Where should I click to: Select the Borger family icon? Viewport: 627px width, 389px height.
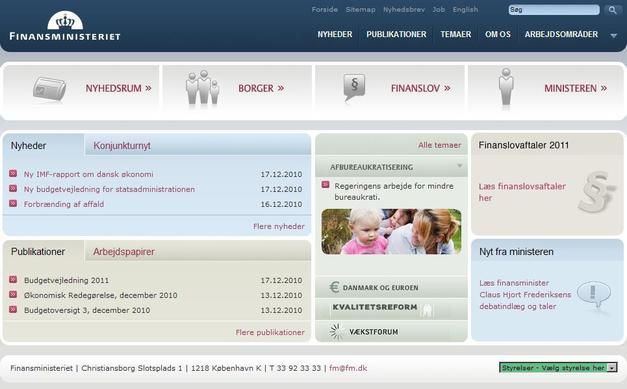202,88
